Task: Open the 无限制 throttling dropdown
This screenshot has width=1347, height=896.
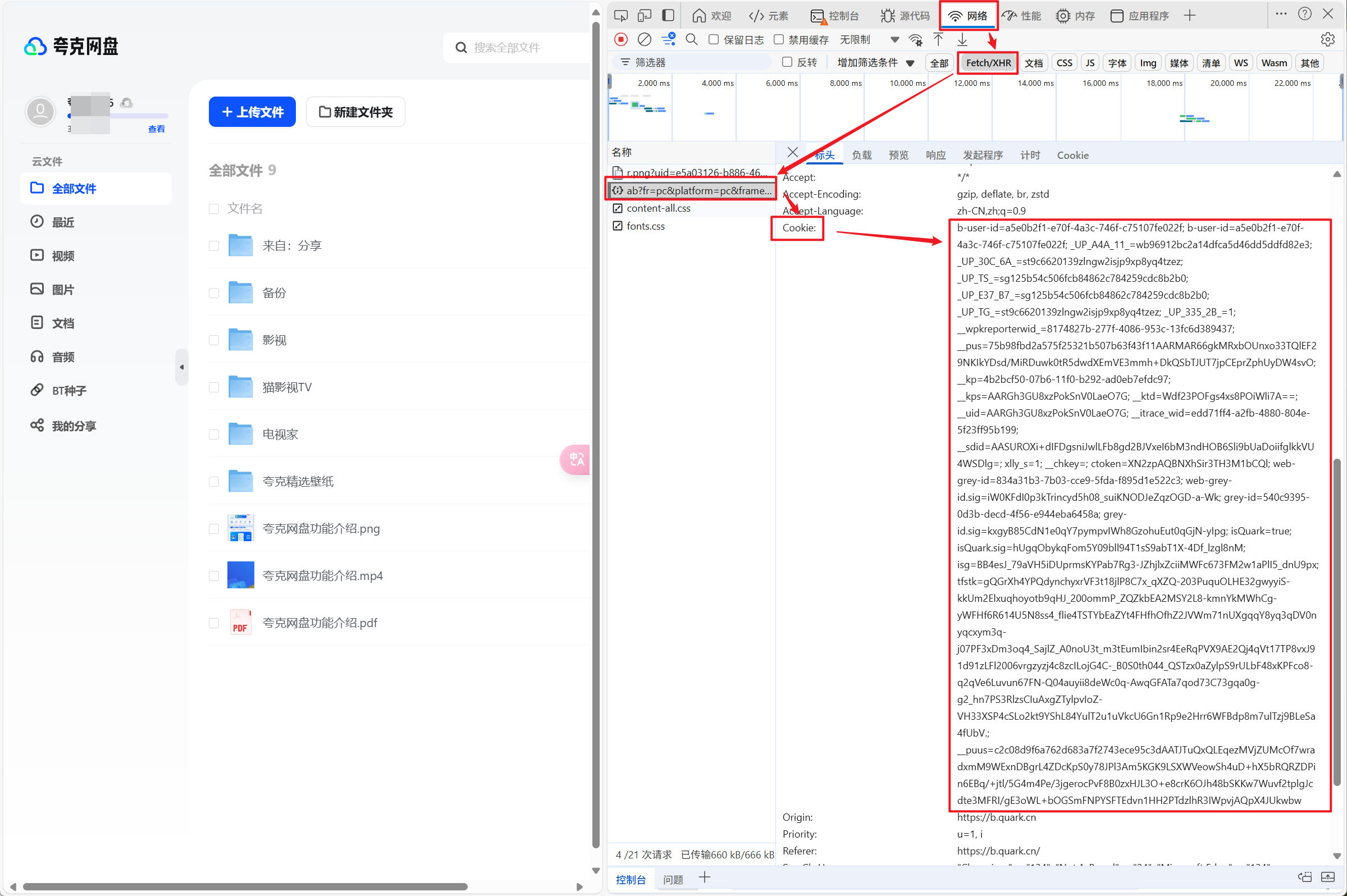Action: (869, 39)
